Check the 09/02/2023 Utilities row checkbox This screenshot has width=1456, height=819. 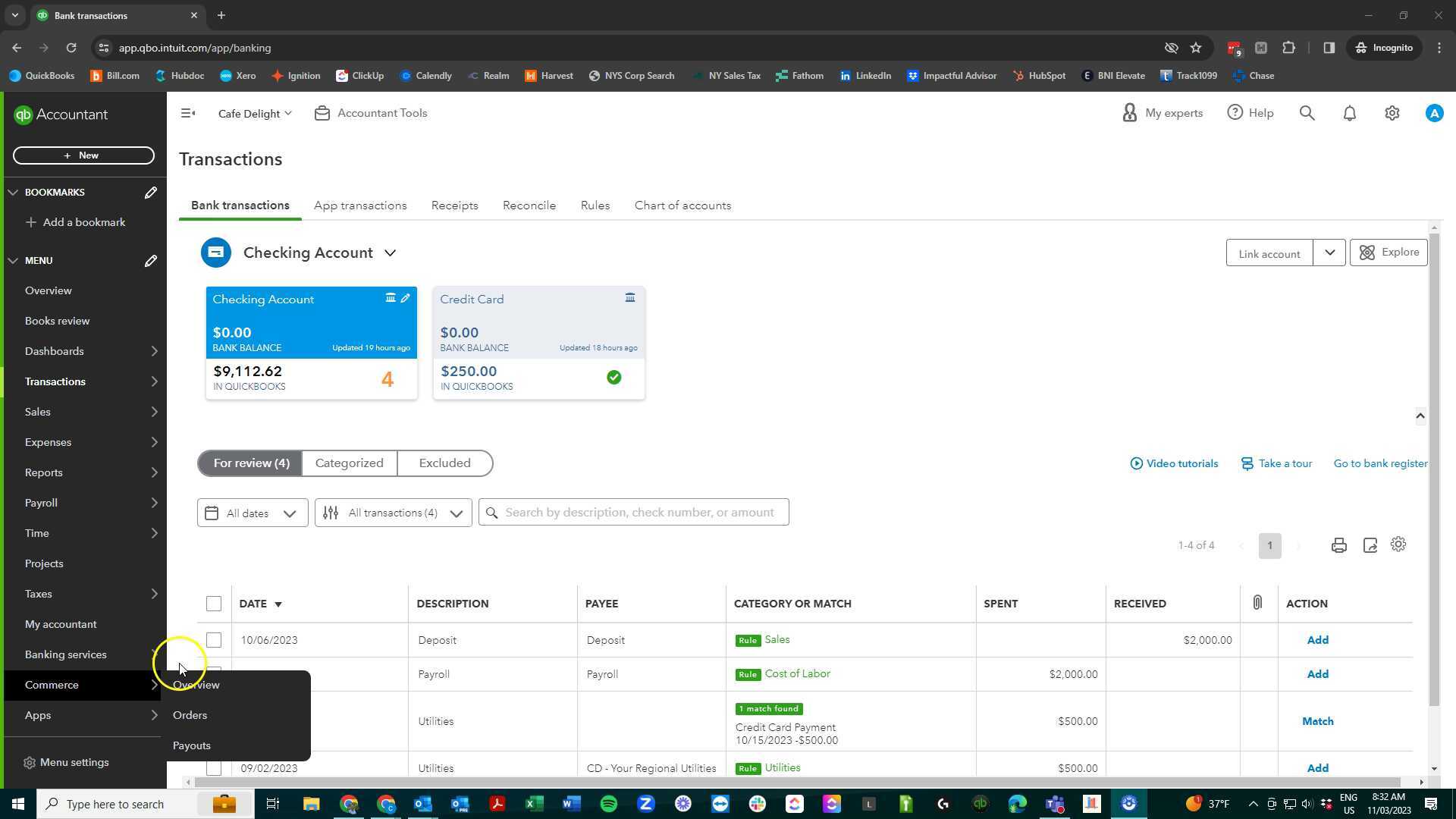click(214, 768)
